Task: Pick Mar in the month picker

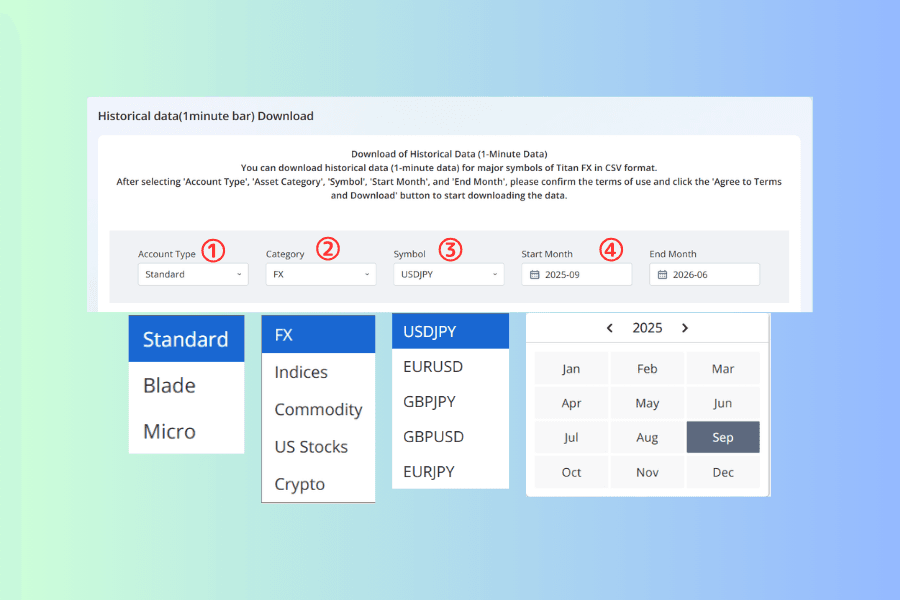Action: 723,369
